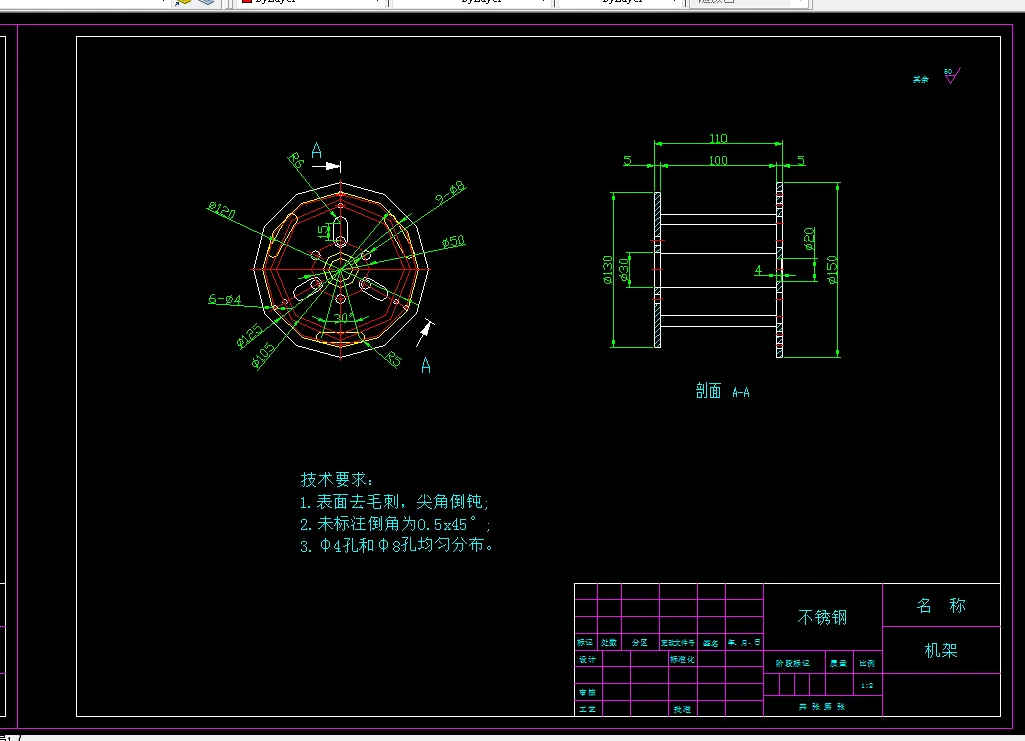Click the Ø150 diameter dimension text
This screenshot has width=1025, height=741.
coord(832,270)
